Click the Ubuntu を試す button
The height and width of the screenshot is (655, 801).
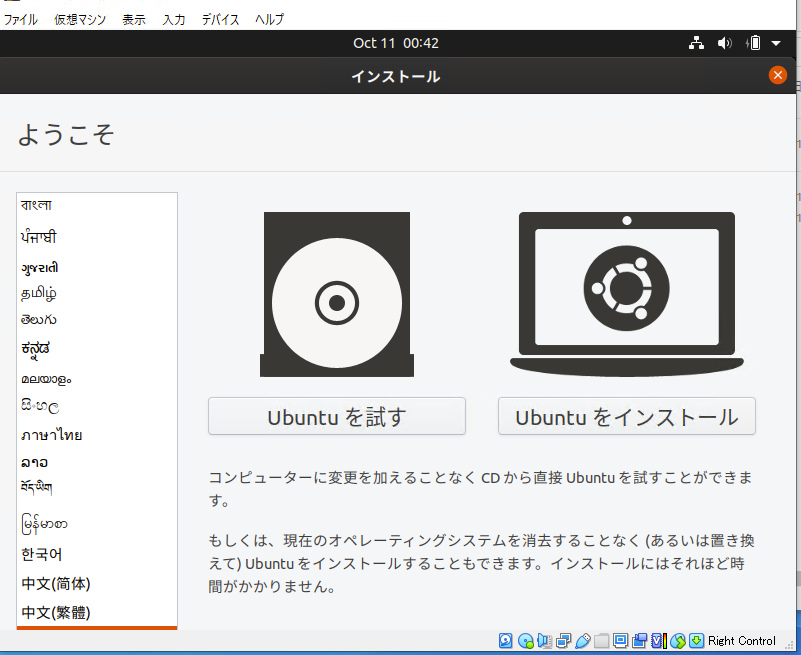337,416
